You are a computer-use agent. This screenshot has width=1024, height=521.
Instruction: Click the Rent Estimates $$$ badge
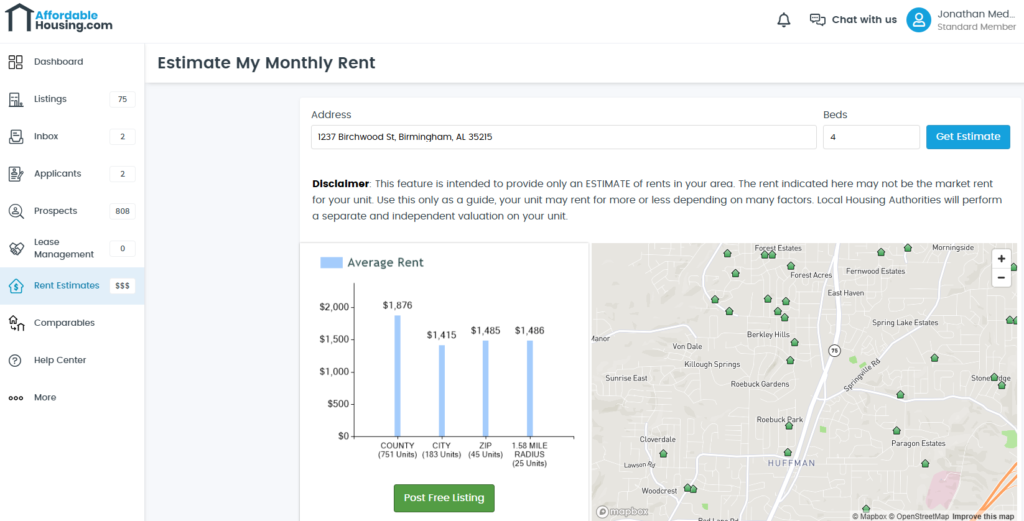point(122,286)
